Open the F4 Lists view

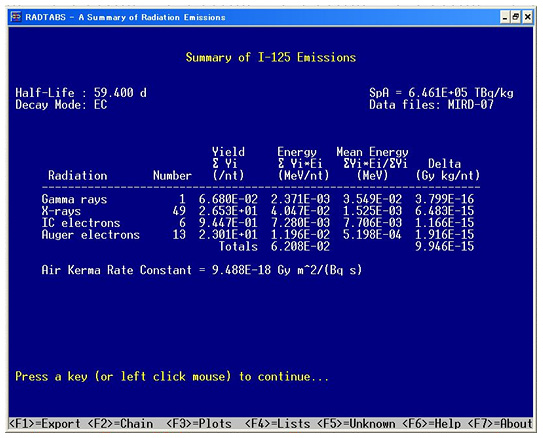click(277, 424)
